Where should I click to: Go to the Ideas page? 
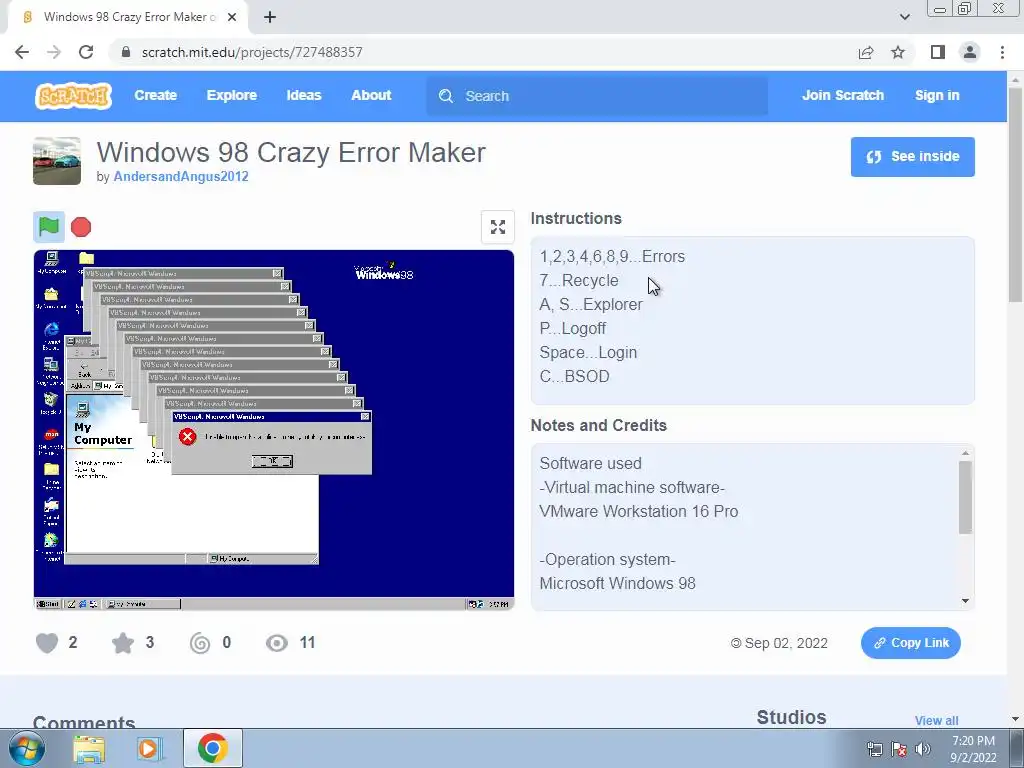304,95
